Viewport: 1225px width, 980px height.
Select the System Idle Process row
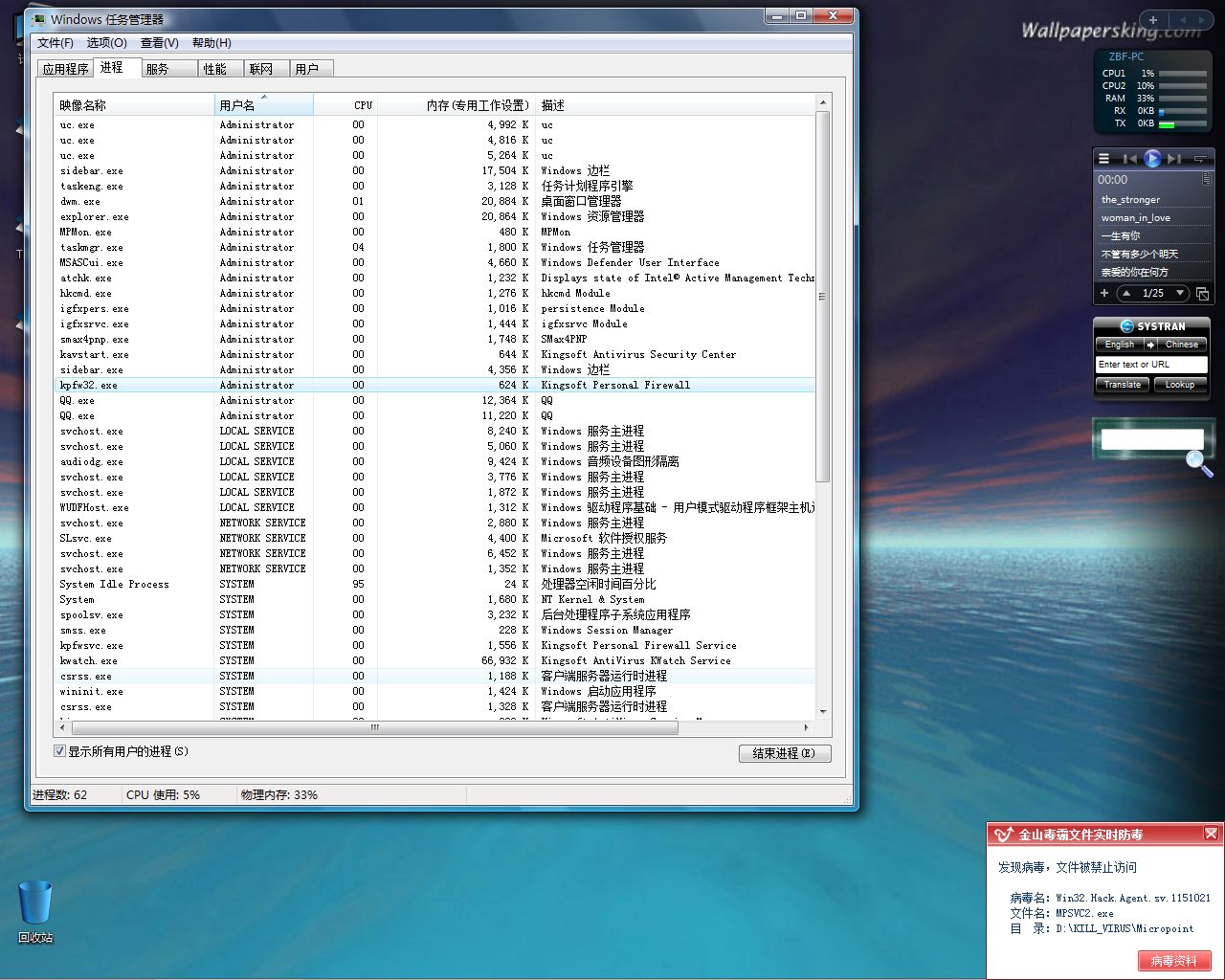click(x=435, y=584)
